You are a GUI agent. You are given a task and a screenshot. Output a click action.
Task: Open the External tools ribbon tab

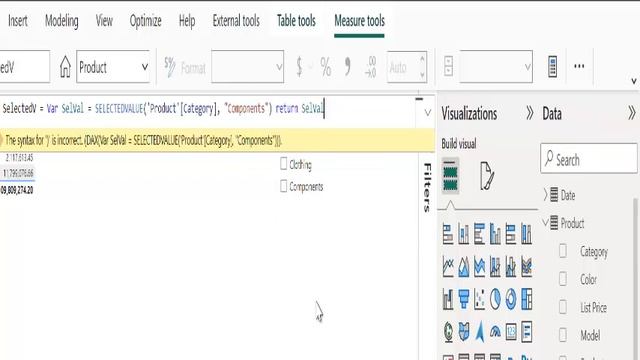[x=236, y=20]
